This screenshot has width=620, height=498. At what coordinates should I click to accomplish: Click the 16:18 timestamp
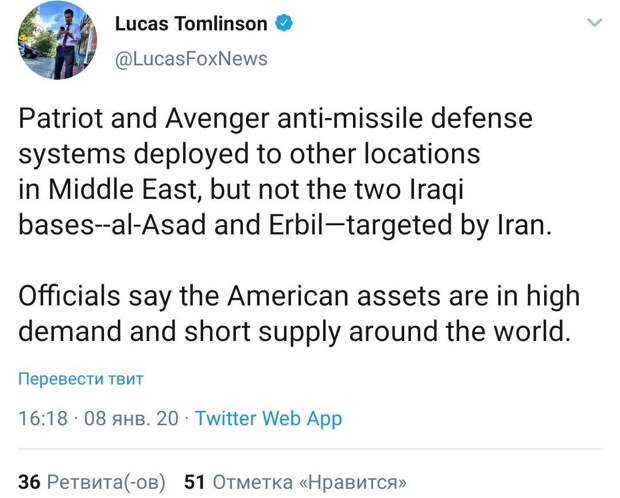pos(43,418)
